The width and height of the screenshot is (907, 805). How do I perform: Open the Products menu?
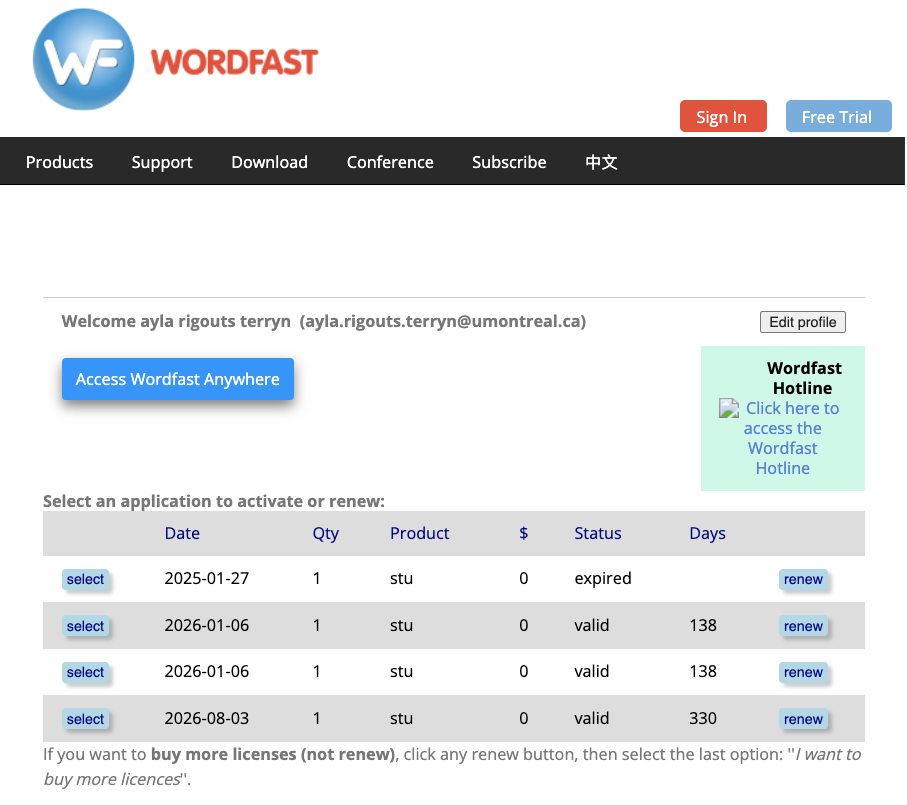[59, 162]
